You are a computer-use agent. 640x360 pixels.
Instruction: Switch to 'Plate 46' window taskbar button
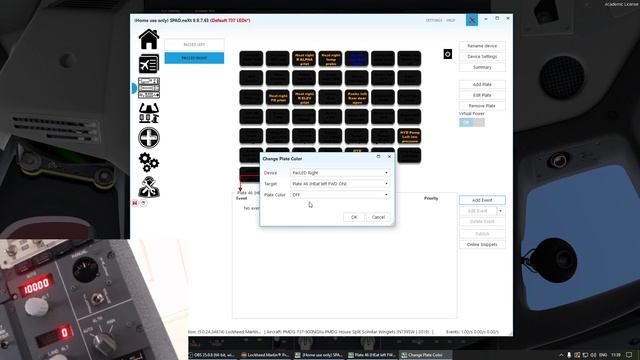[x=372, y=355]
